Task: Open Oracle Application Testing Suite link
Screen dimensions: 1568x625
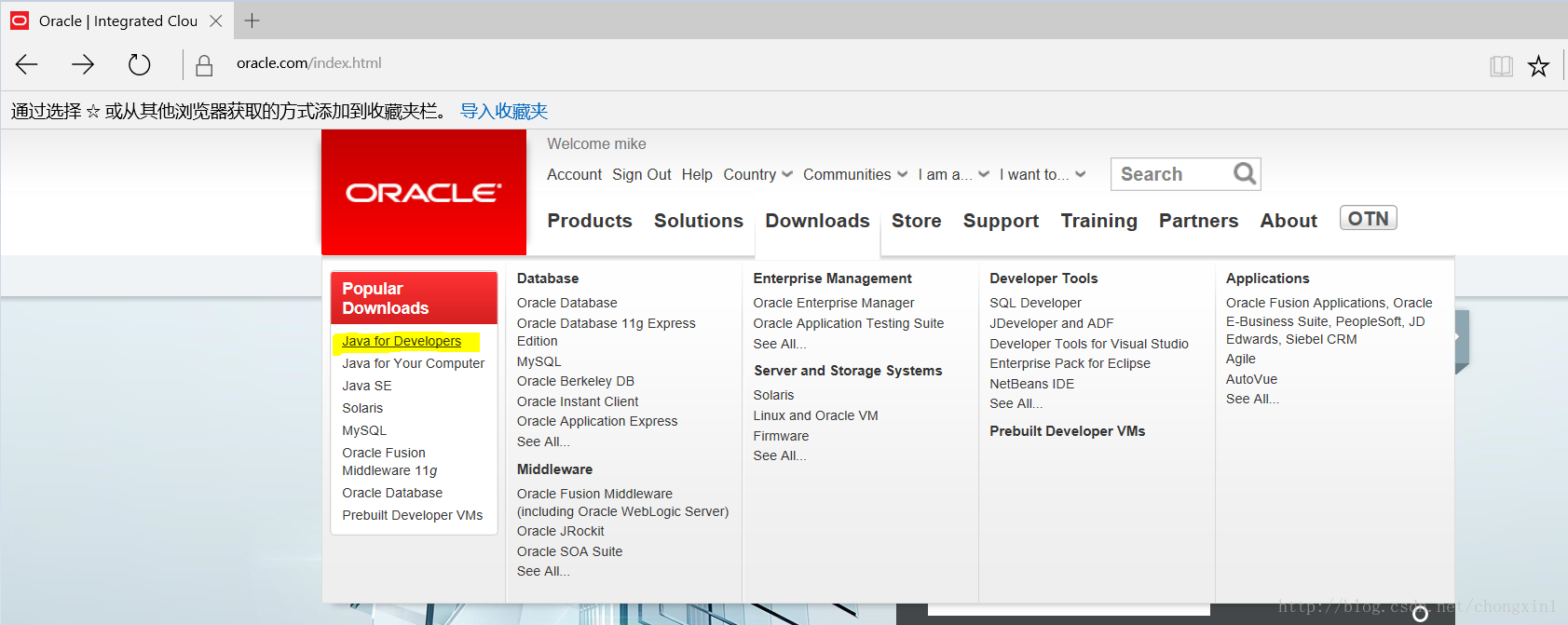Action: pos(848,323)
